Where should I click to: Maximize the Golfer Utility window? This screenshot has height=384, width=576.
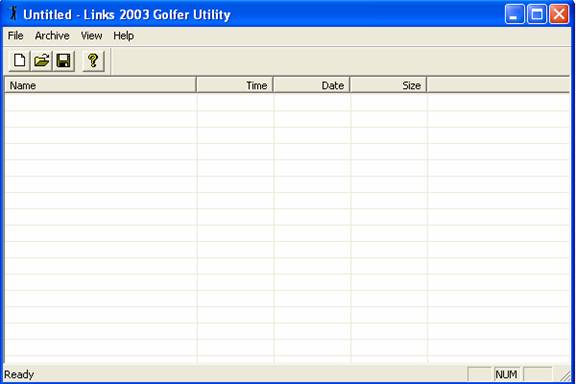tap(537, 14)
